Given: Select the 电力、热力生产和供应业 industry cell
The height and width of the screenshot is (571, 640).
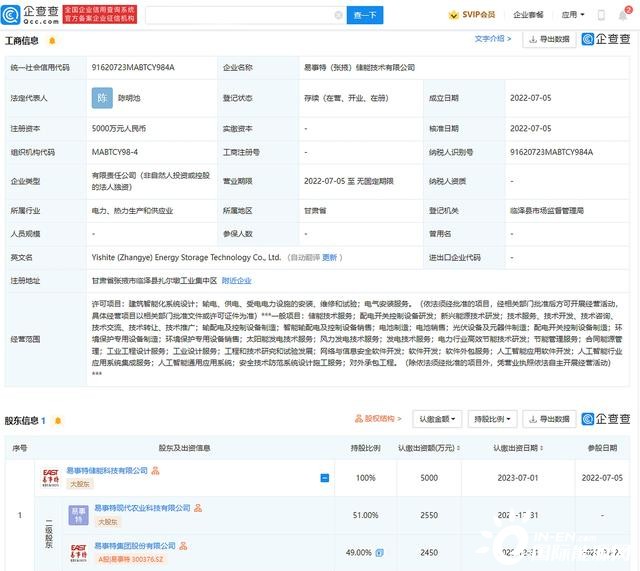Looking at the screenshot, I should (132, 211).
